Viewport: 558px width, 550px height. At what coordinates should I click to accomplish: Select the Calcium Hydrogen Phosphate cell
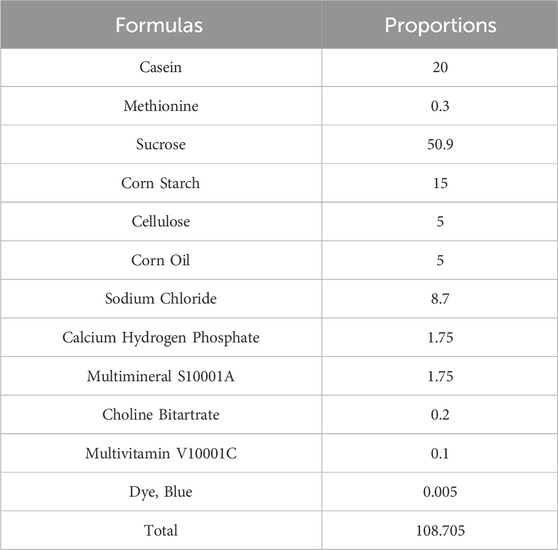161,338
